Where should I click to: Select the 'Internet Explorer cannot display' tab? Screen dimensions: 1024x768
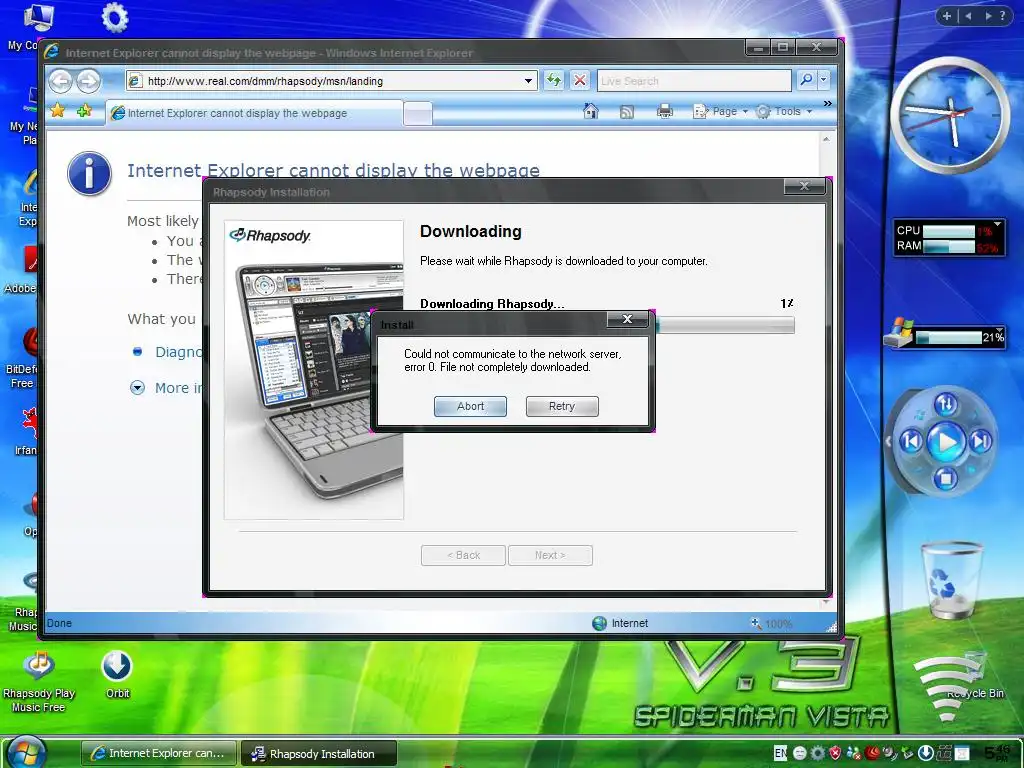point(253,113)
